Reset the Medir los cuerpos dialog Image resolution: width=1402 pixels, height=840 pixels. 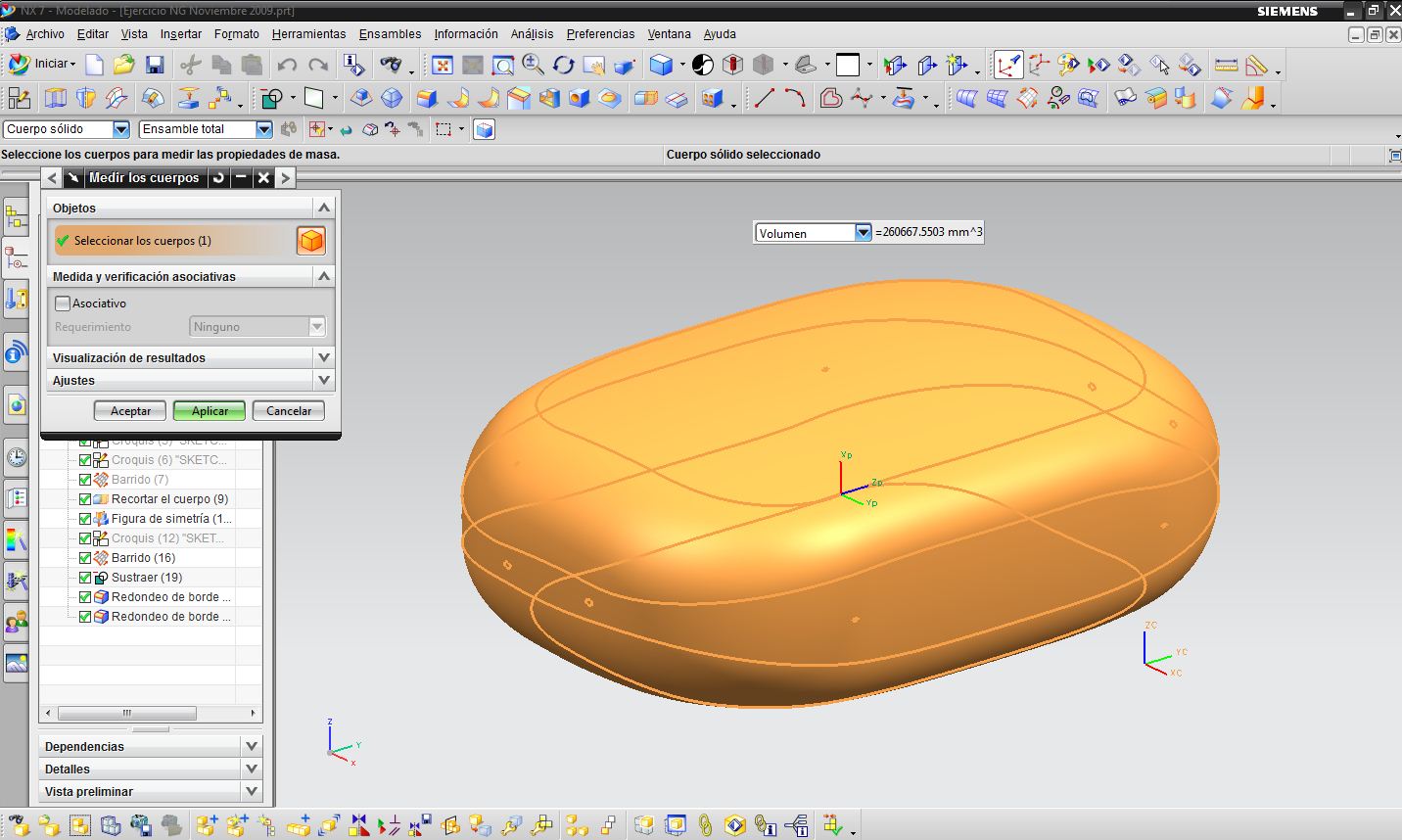(x=218, y=178)
